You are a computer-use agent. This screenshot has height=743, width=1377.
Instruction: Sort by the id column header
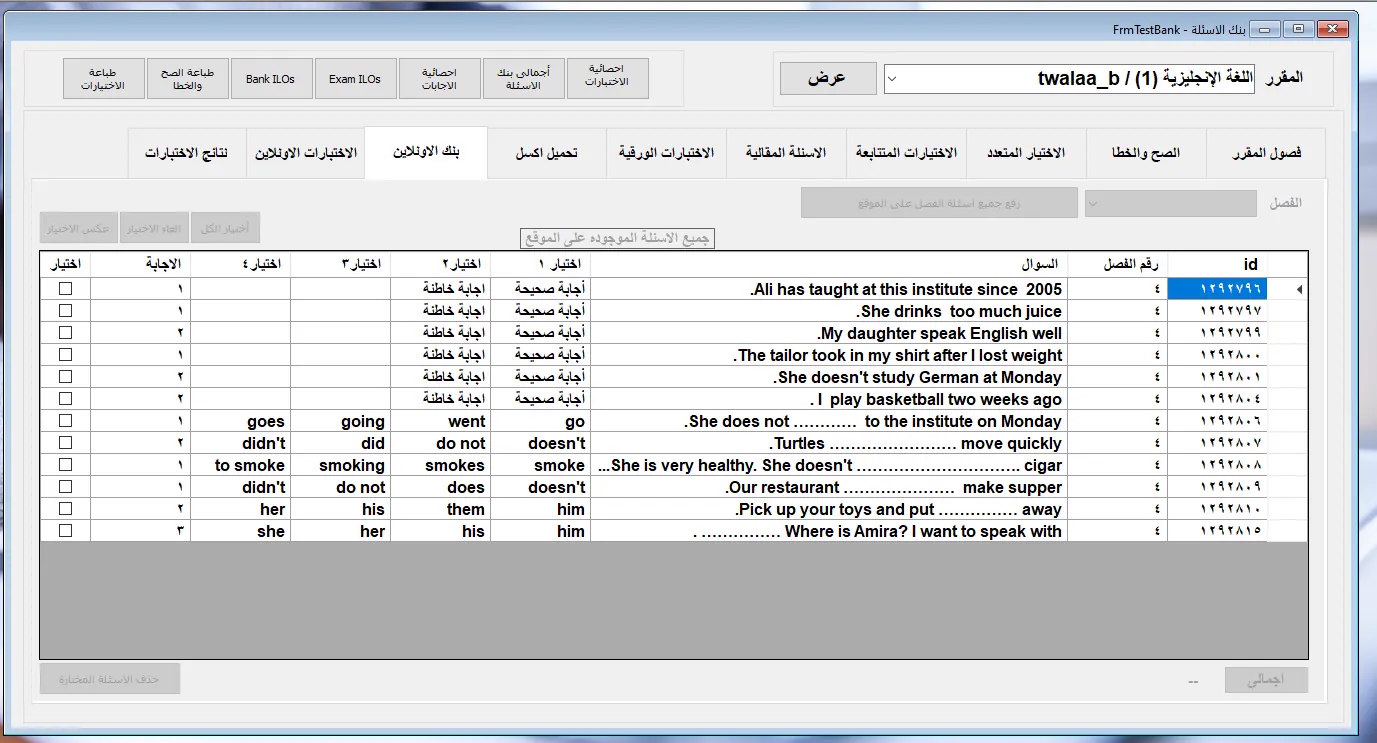click(x=1217, y=264)
